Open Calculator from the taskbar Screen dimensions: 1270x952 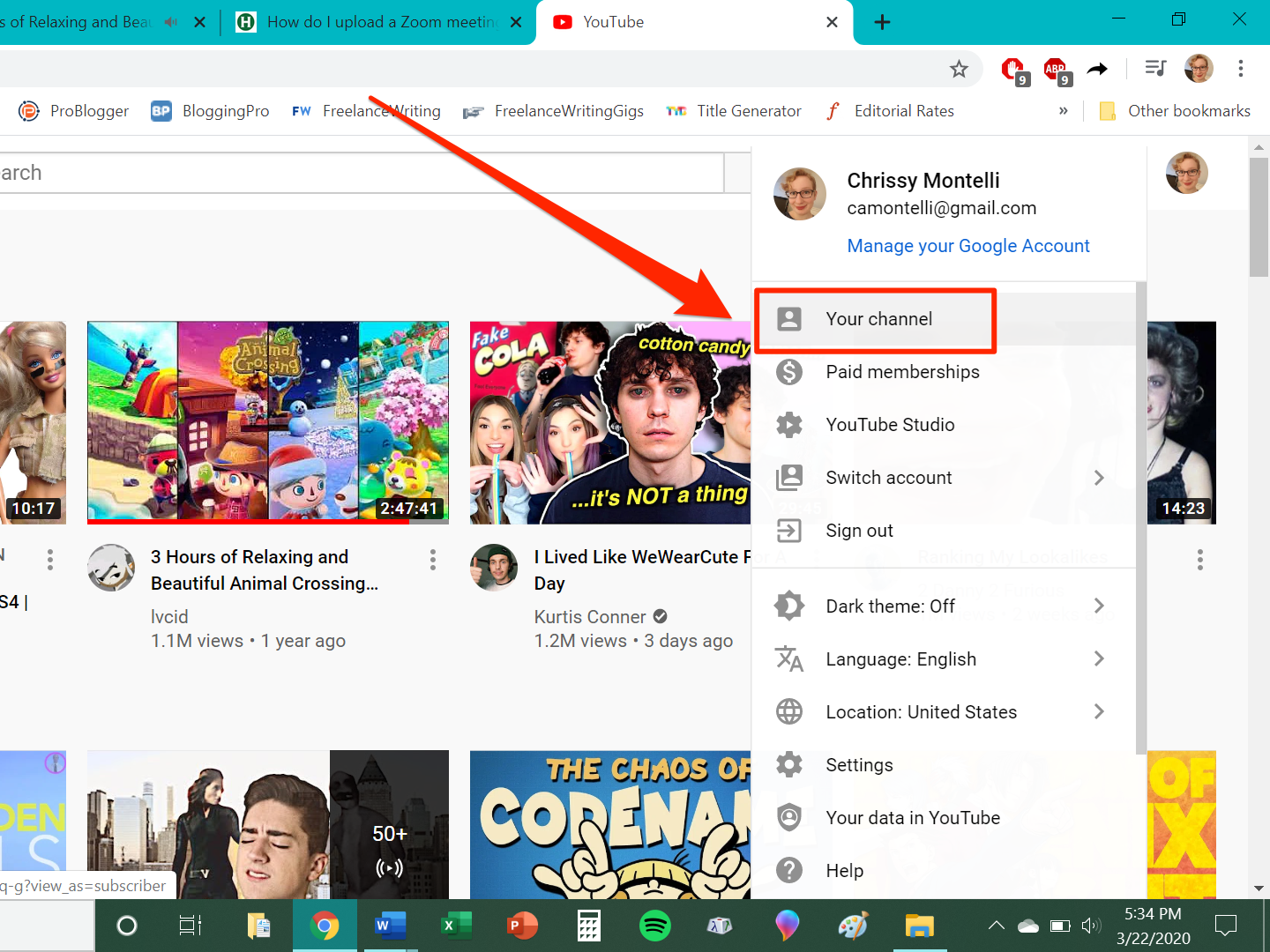click(x=588, y=926)
